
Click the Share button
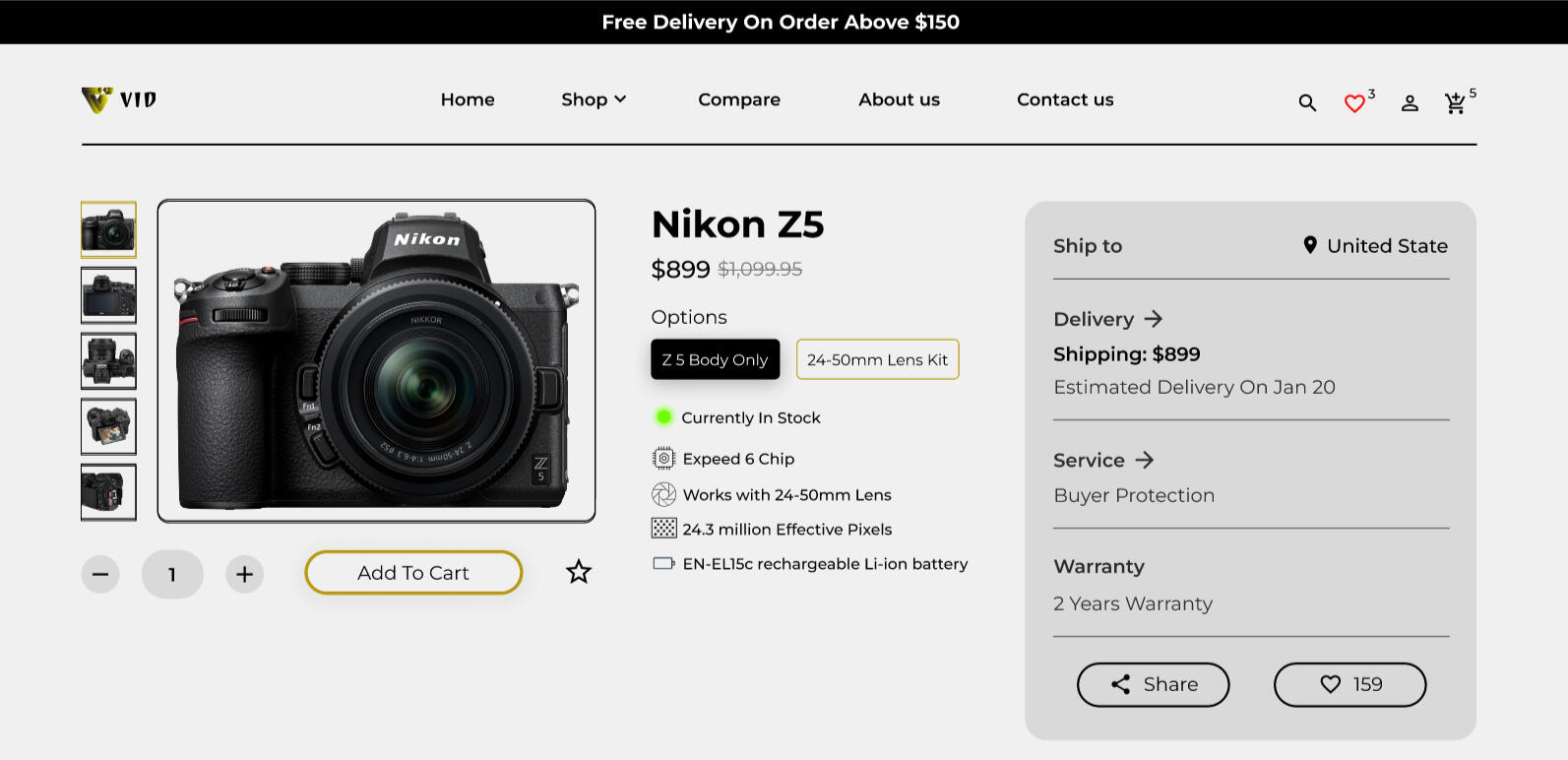[x=1154, y=684]
